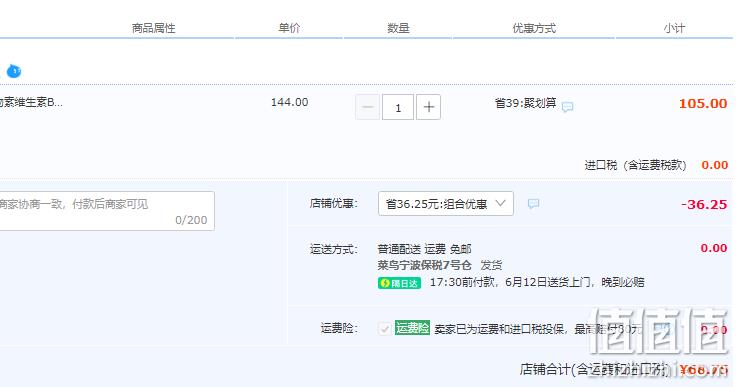
Task: Click the unit price 144.00
Action: coord(290,102)
